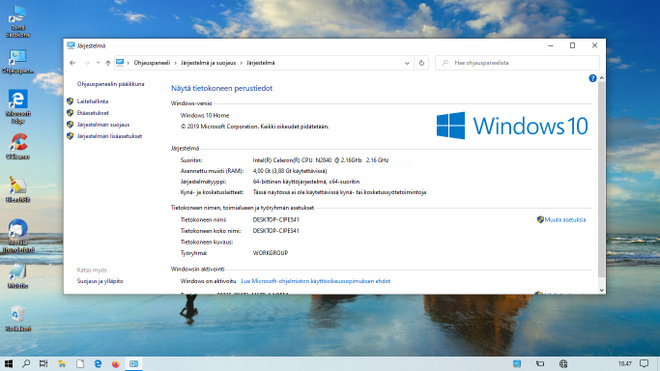
Task: Open Suojaus ja ylläpito link
Action: pyautogui.click(x=100, y=281)
